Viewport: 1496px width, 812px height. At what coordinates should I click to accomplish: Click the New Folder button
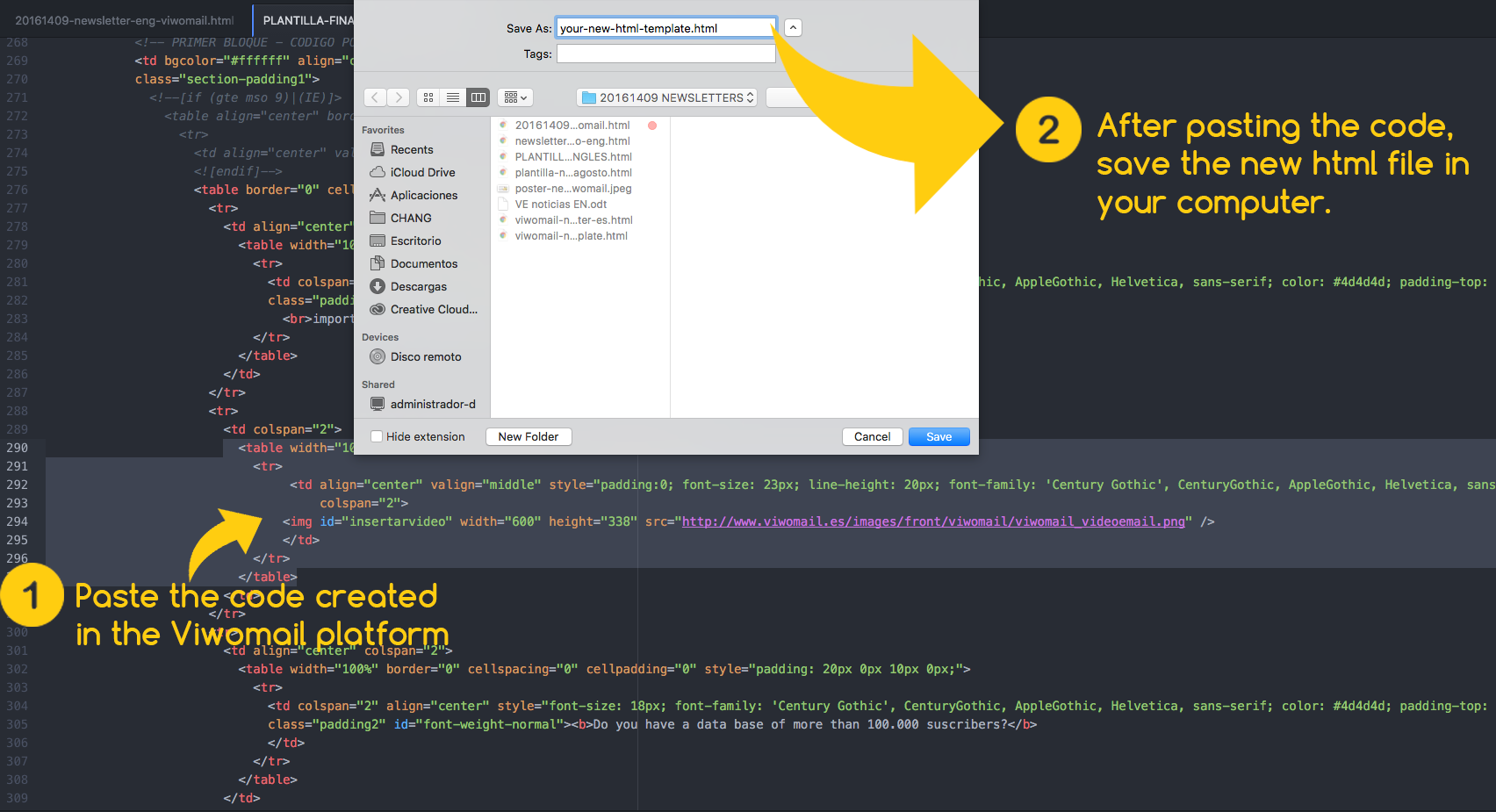[529, 437]
